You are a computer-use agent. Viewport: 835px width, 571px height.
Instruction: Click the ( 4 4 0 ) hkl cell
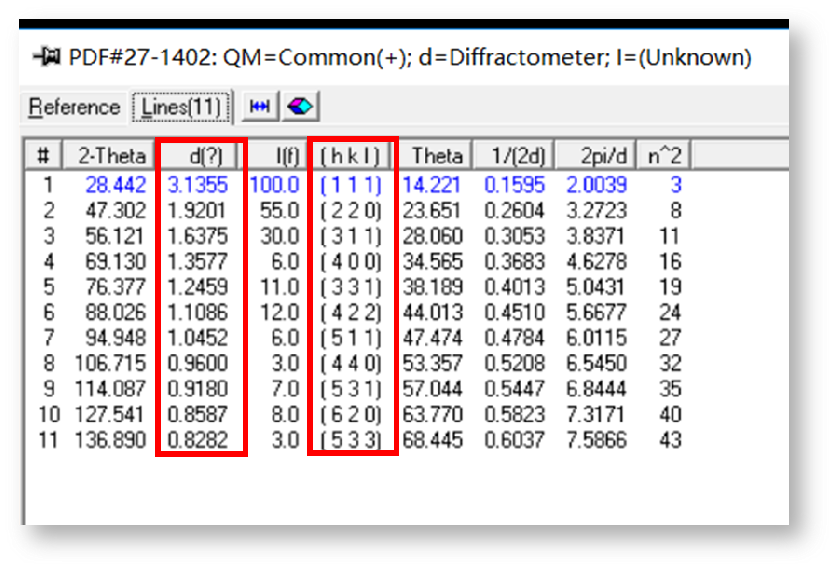(x=351, y=363)
